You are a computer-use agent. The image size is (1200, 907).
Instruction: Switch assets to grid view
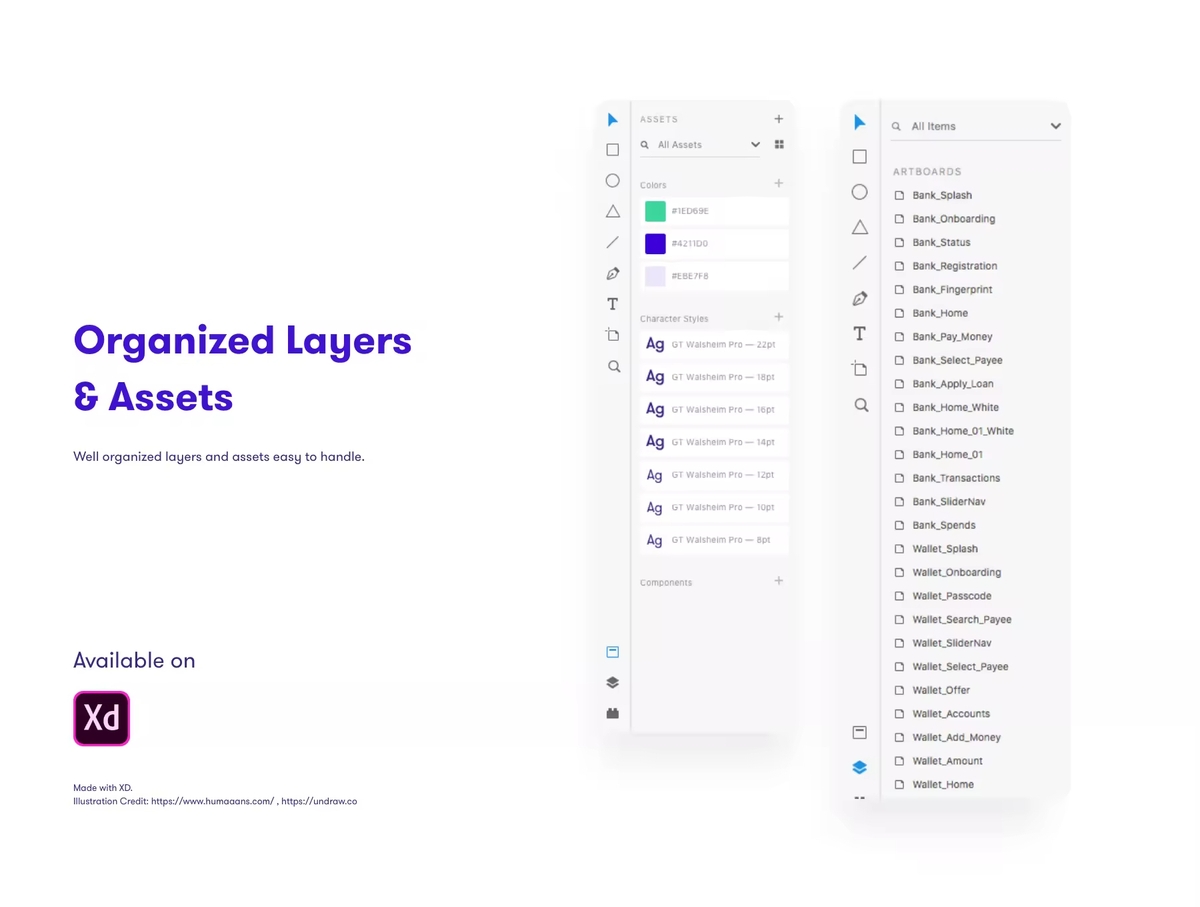tap(779, 145)
